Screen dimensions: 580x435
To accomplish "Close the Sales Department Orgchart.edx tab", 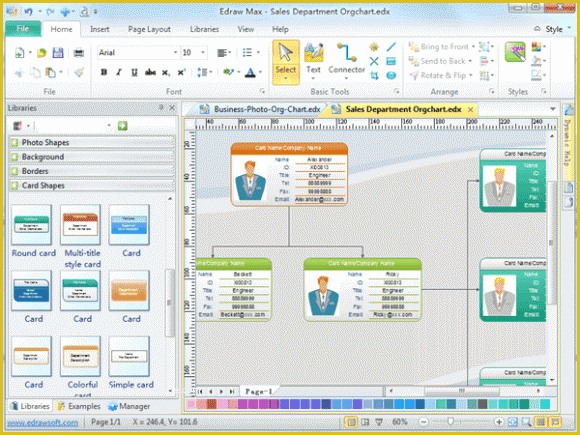I will click(x=471, y=109).
